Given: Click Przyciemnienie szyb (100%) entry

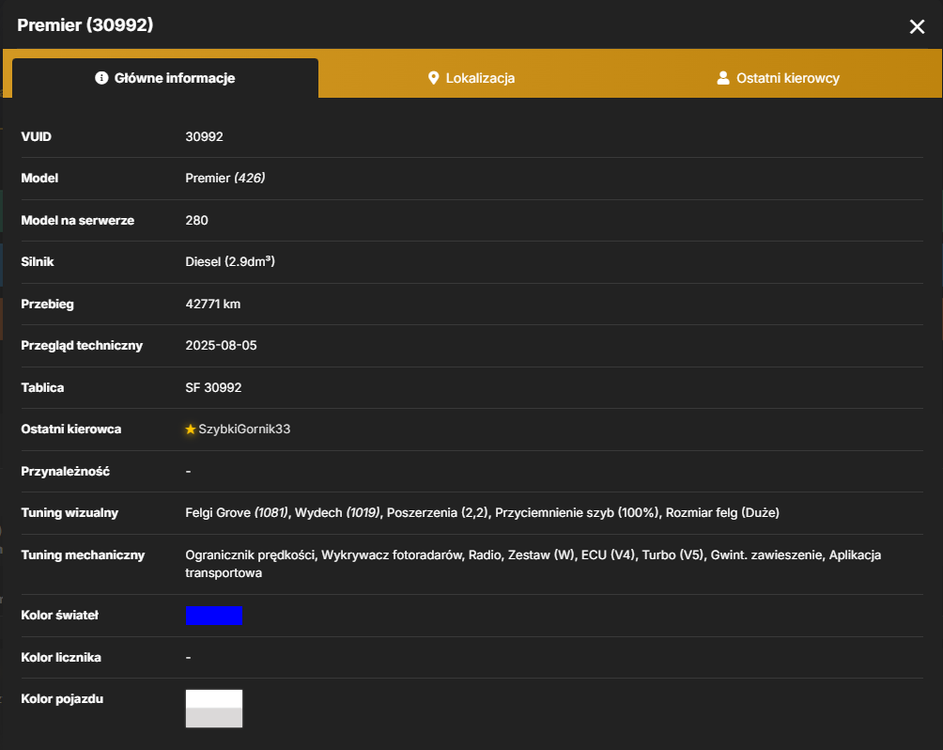Looking at the screenshot, I should [577, 512].
